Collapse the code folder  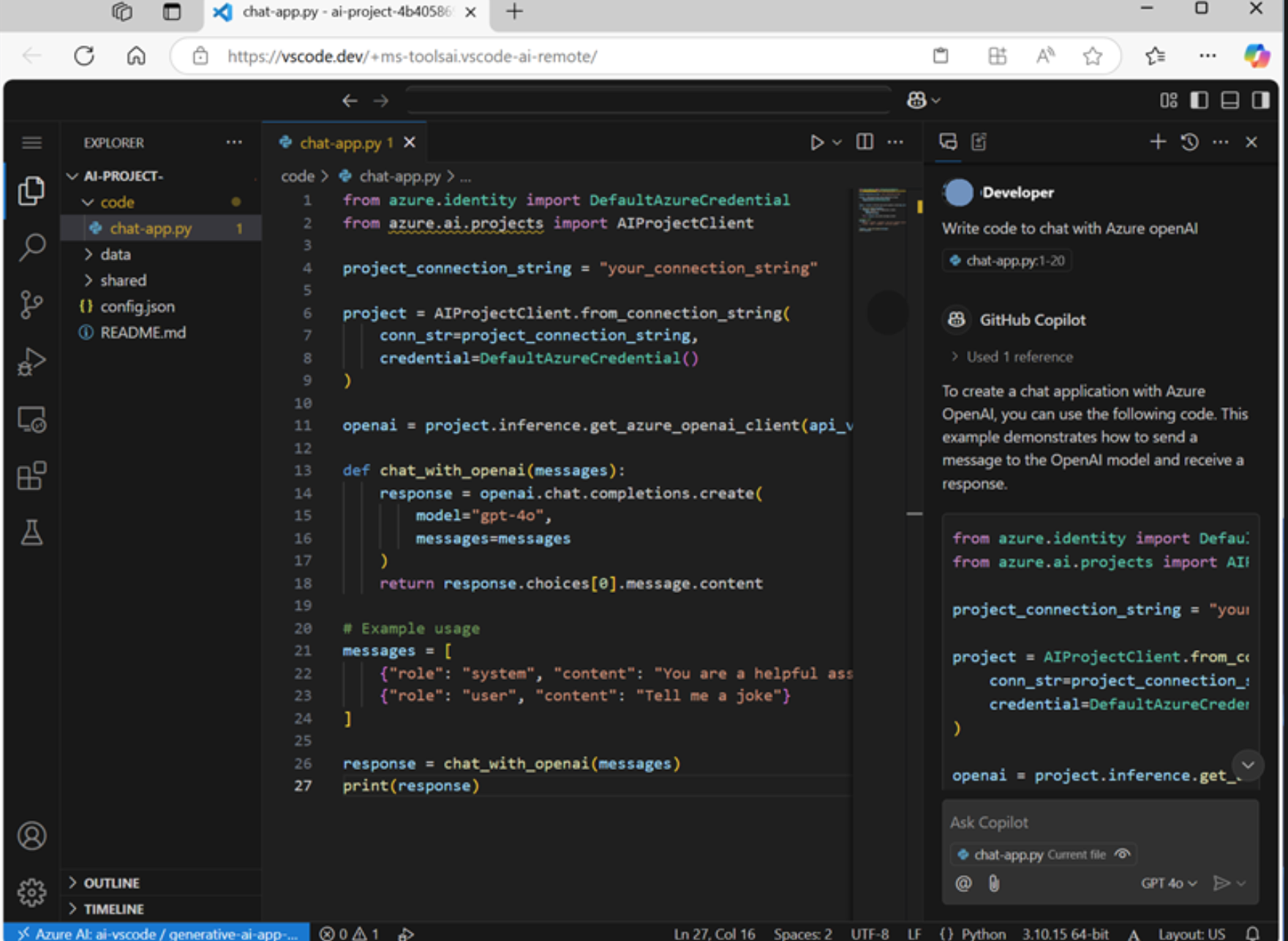tap(88, 202)
